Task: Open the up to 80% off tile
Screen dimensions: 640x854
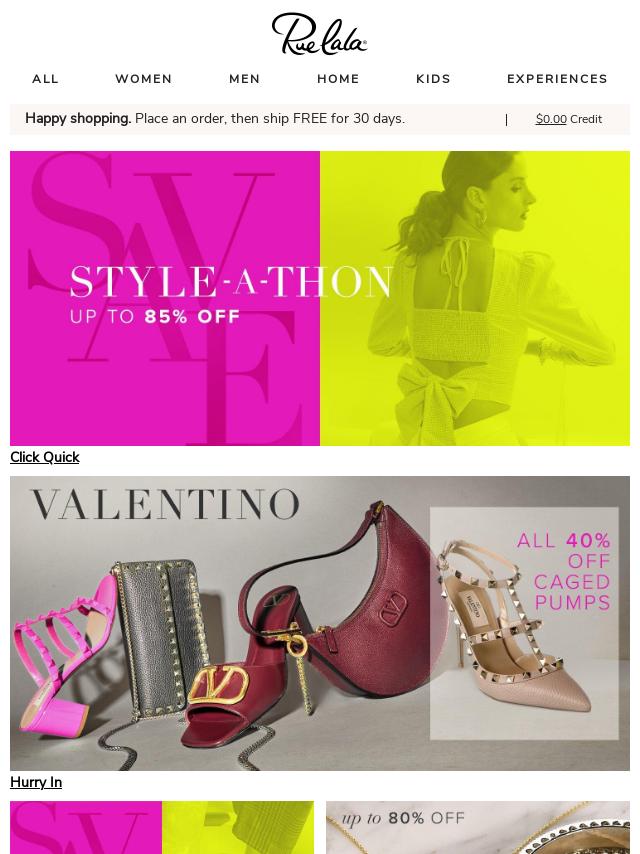Action: 478,827
